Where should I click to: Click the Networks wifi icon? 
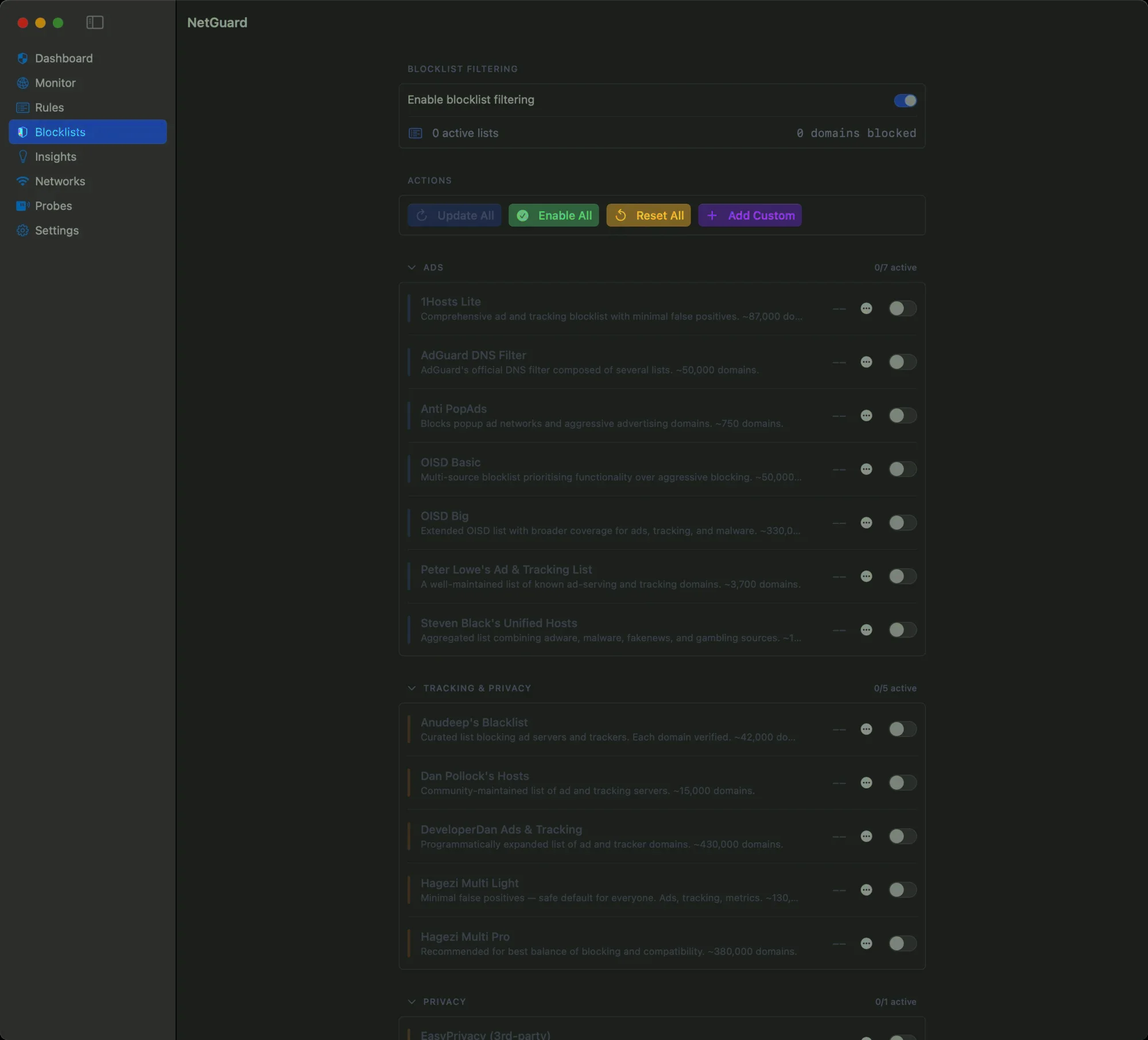pos(22,181)
